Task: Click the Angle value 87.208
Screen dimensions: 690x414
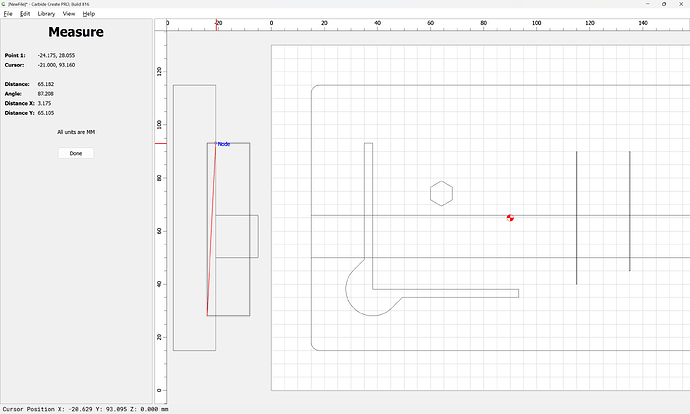Action: pyautogui.click(x=46, y=94)
